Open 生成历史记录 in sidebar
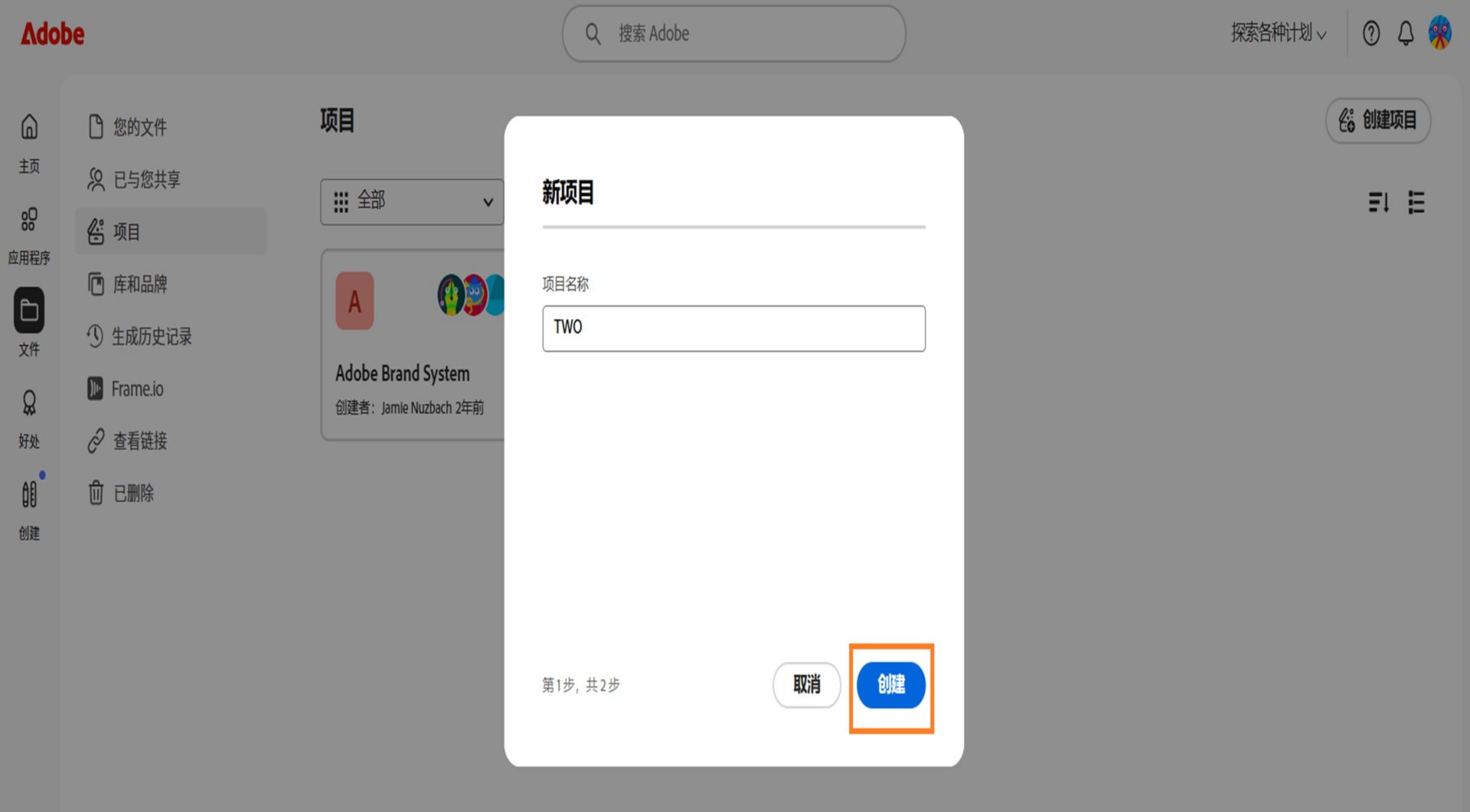 pos(171,336)
